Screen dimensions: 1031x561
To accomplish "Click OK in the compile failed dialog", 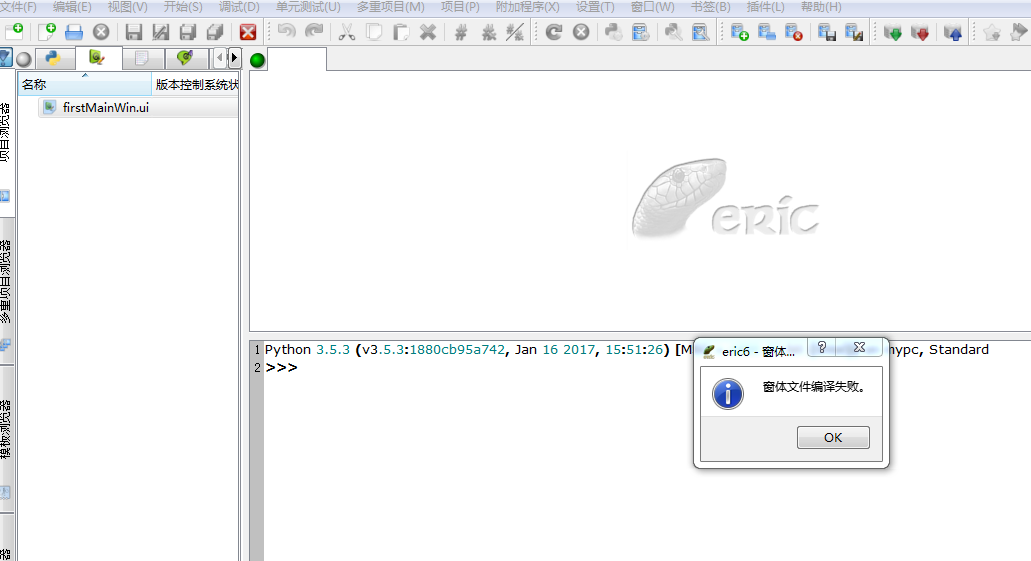I will [833, 437].
